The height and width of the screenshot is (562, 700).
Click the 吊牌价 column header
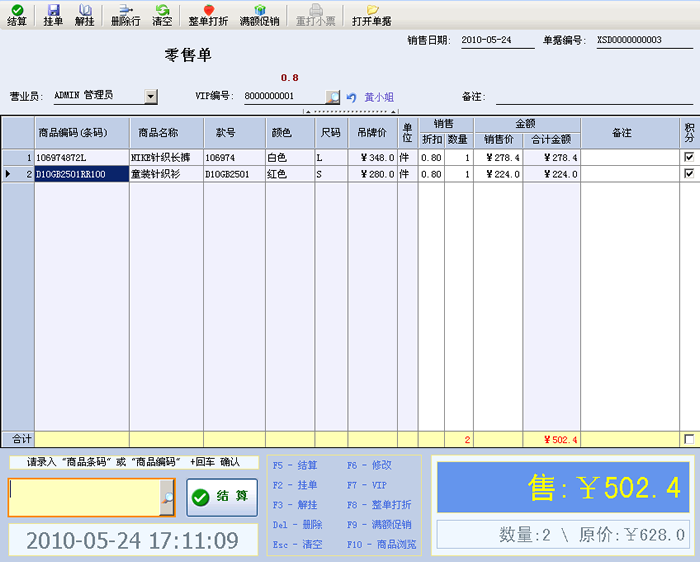(x=373, y=133)
